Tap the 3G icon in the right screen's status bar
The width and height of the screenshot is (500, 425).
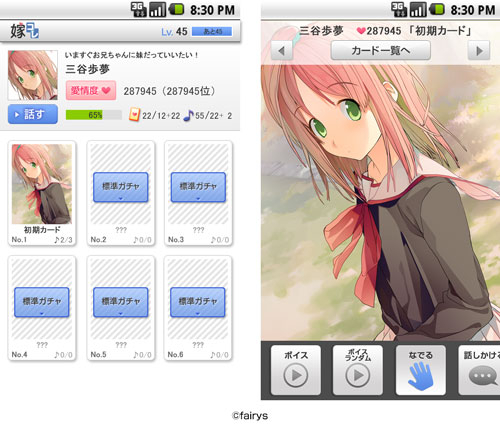pyautogui.click(x=399, y=9)
